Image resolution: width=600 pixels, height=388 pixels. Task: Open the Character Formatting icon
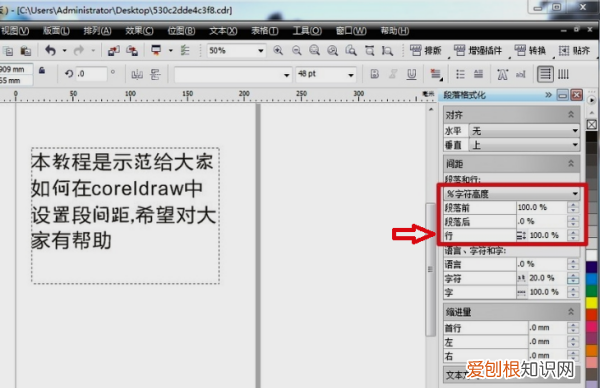[502, 74]
